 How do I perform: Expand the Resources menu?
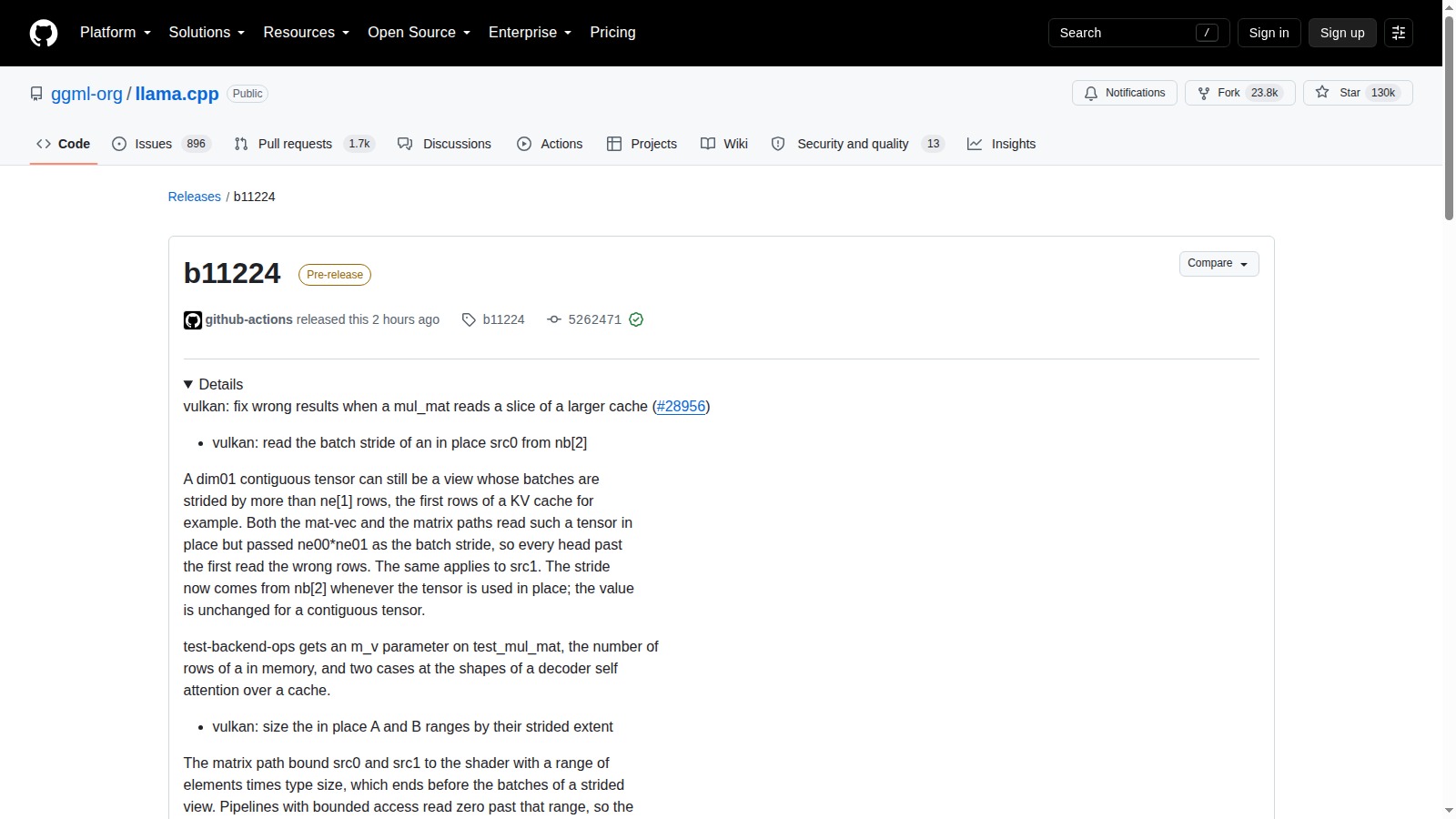pos(307,33)
